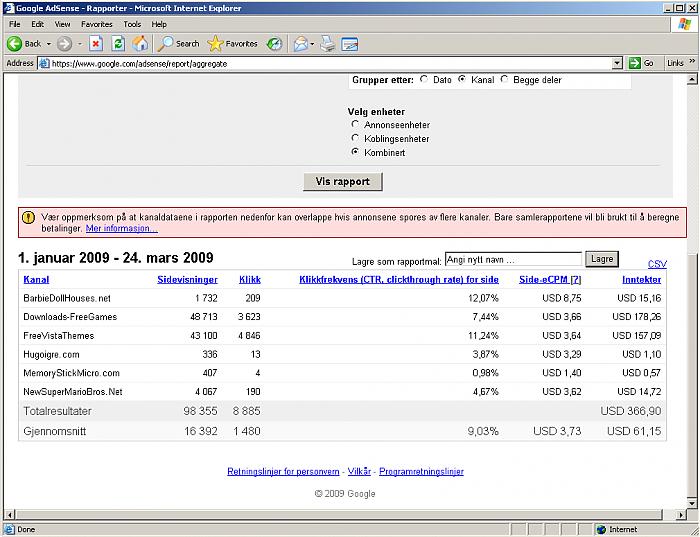Click the Mail toolbar icon
Screen dimensions: 700x537
[299, 44]
